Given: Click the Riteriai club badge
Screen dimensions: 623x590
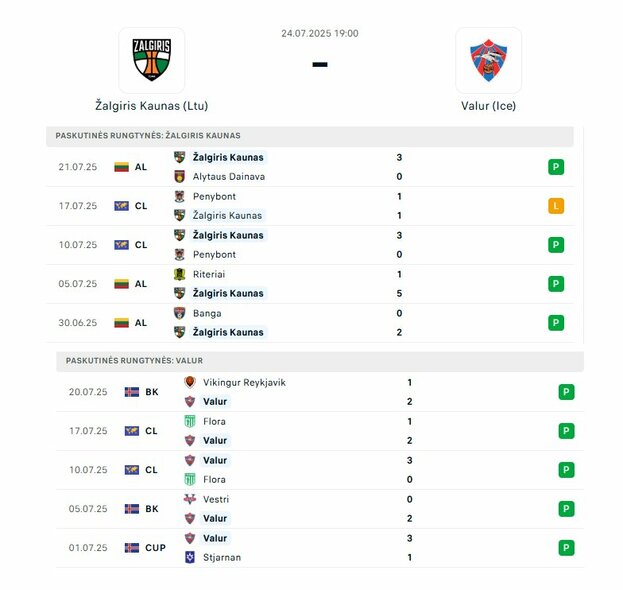Looking at the screenshot, I should click(x=180, y=274).
